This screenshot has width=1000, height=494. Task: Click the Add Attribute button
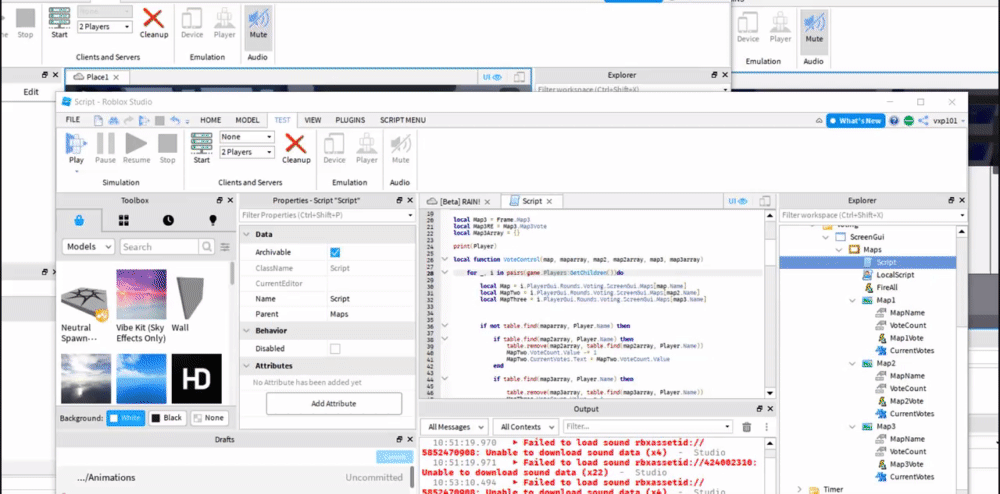(334, 403)
